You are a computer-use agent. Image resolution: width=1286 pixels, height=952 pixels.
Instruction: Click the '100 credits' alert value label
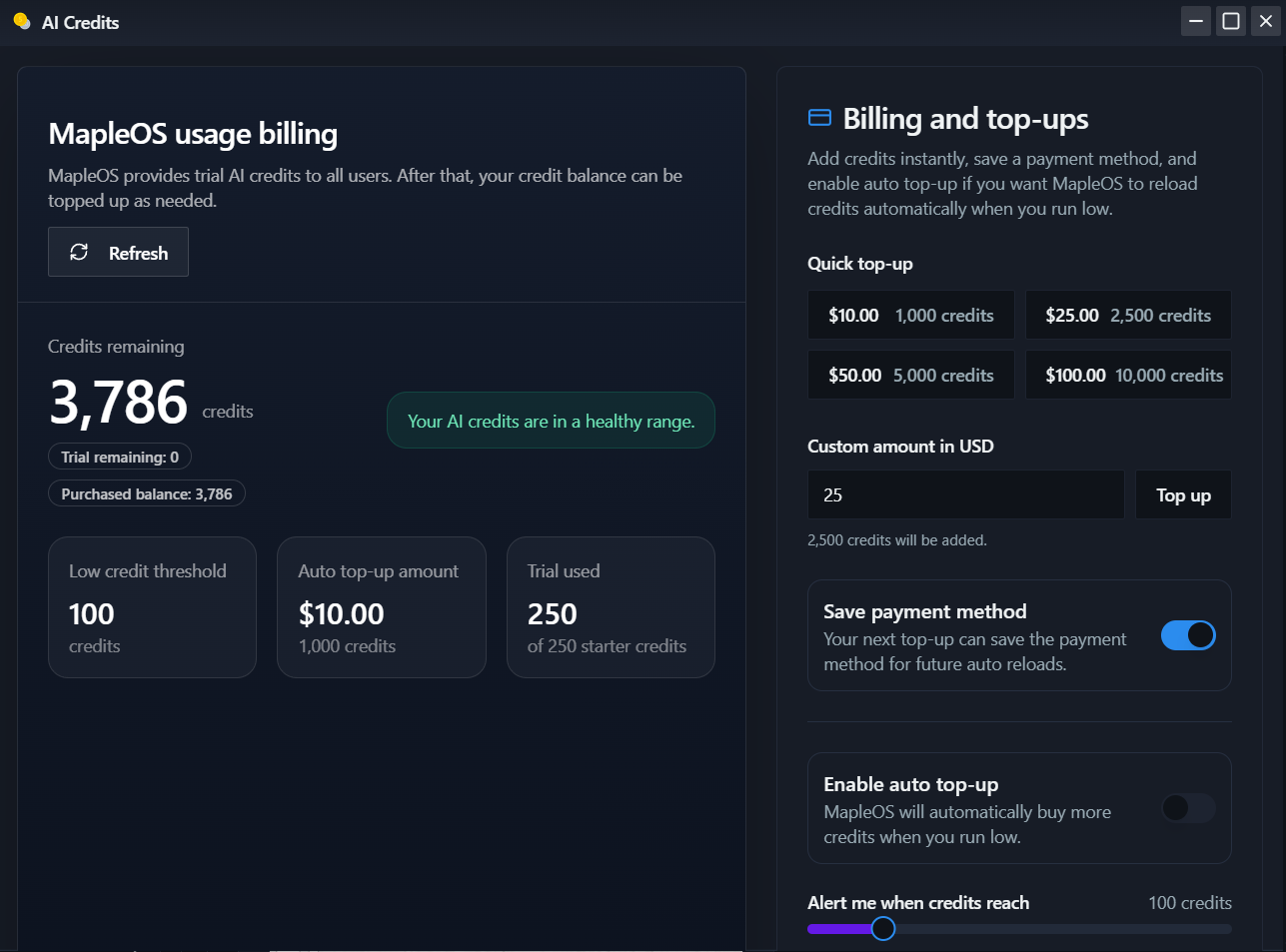point(1190,903)
